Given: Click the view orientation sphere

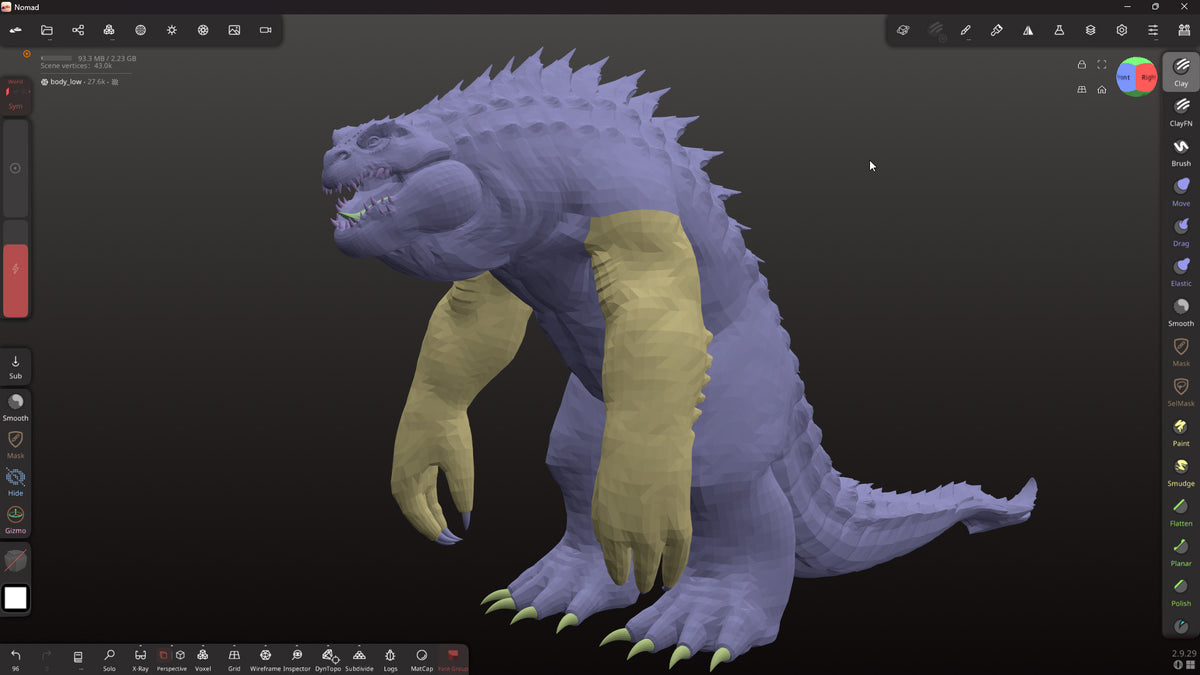Looking at the screenshot, I should tap(1137, 76).
